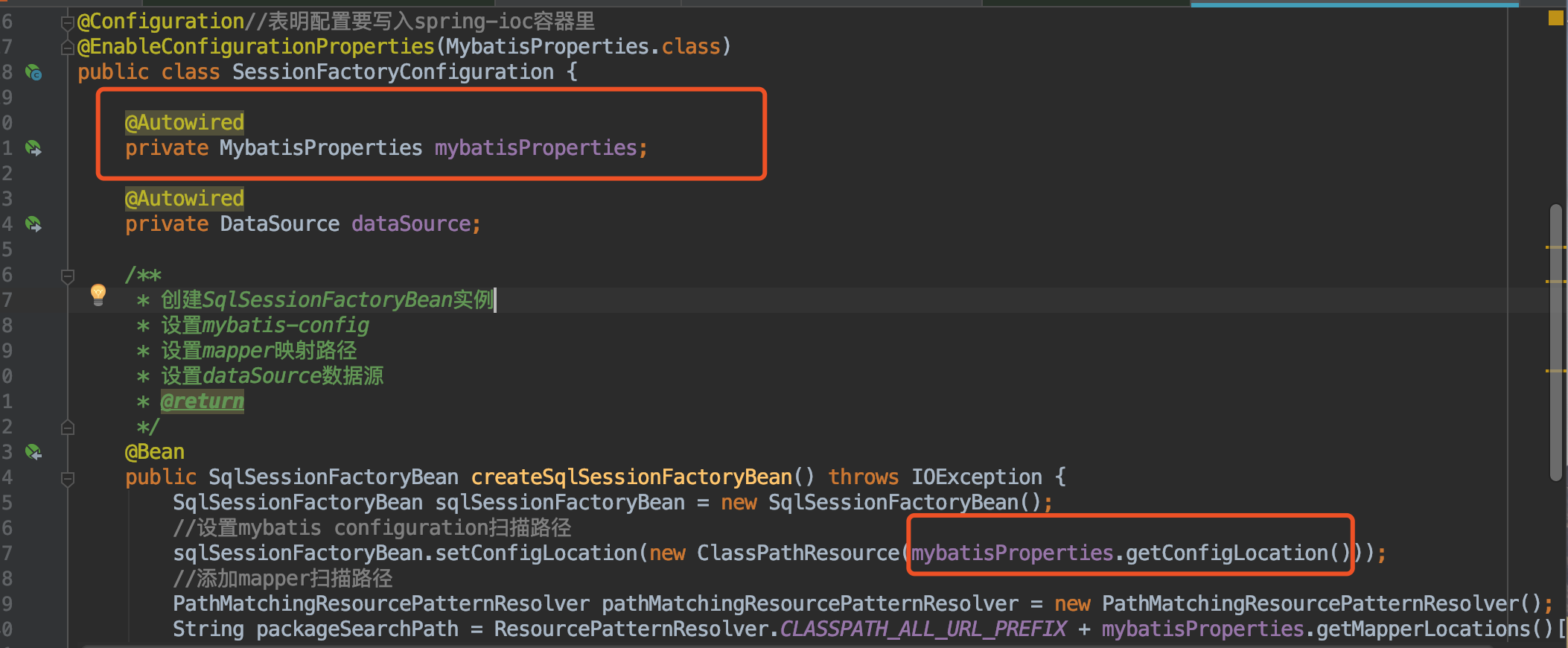
Task: Click the sqlSessionFactoryBean local variable declaration
Action: [x=560, y=503]
